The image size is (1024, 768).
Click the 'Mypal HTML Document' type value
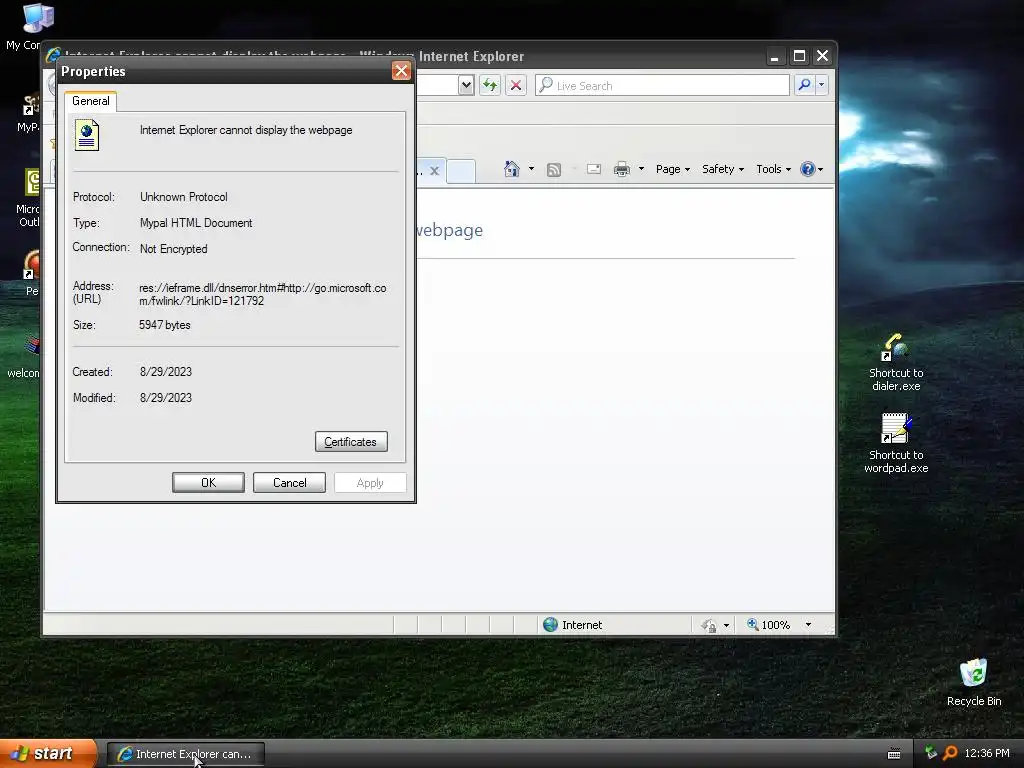point(196,223)
